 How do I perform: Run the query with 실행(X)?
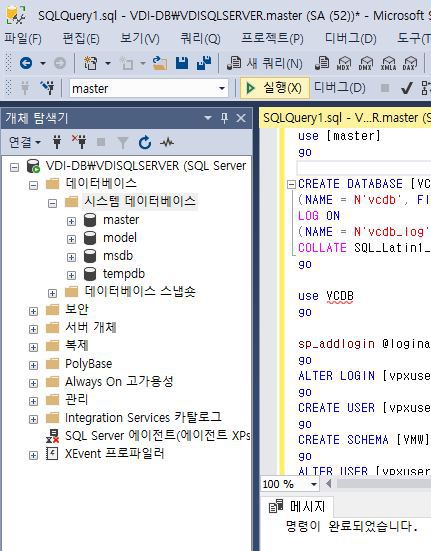pos(274,88)
